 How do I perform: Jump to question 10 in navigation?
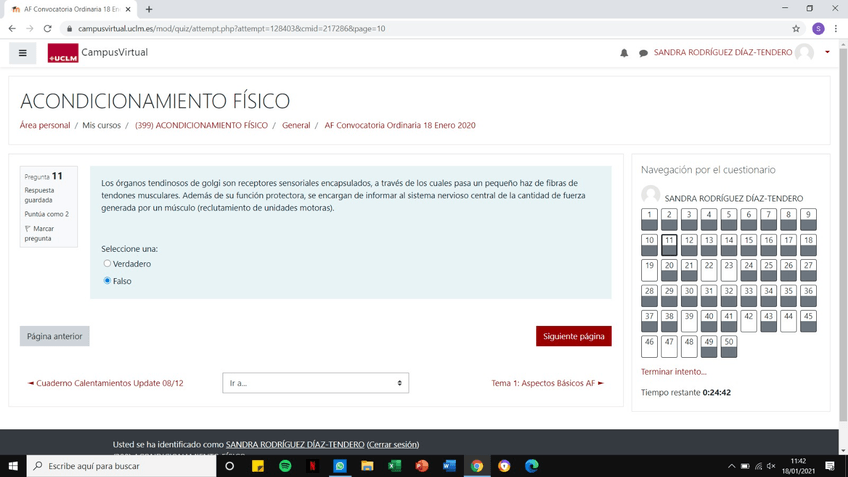[649, 245]
